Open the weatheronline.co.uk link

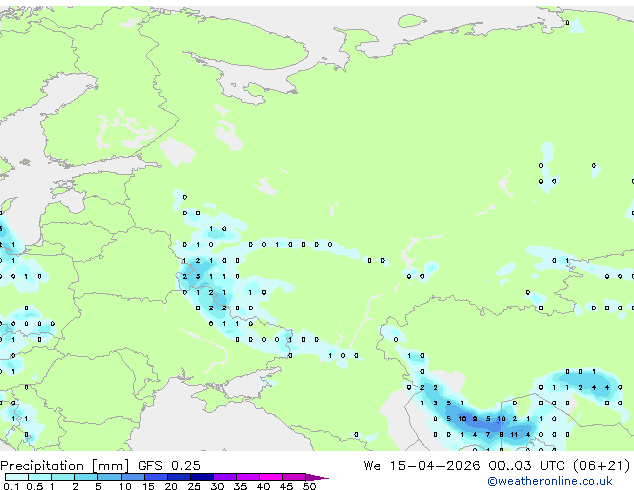point(550,481)
